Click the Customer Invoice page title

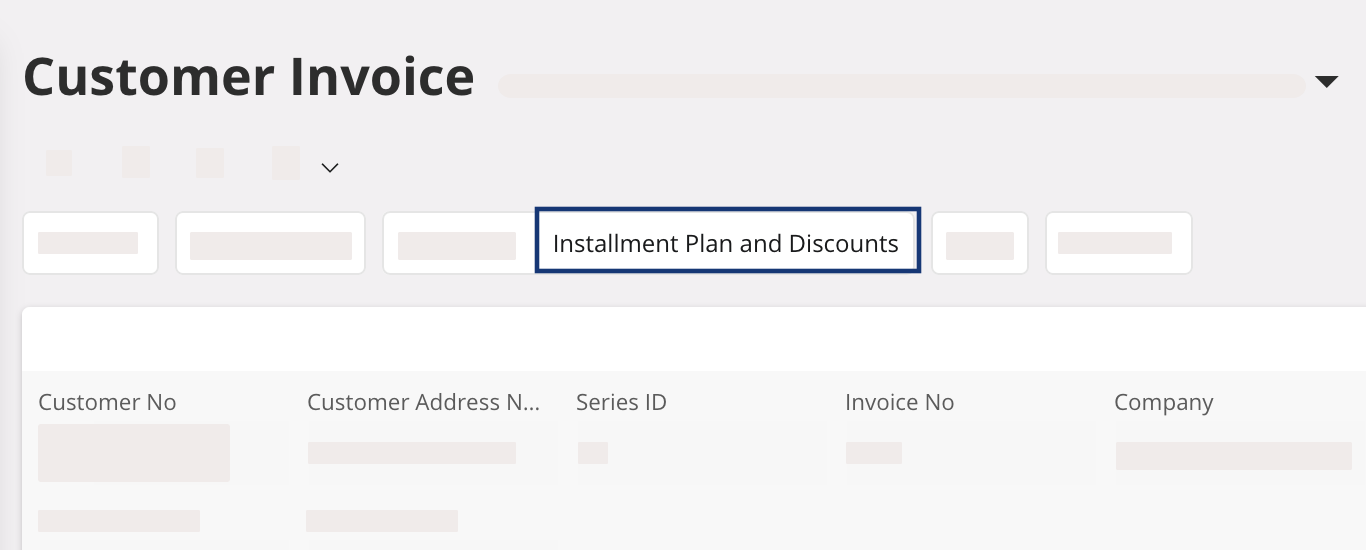(249, 77)
